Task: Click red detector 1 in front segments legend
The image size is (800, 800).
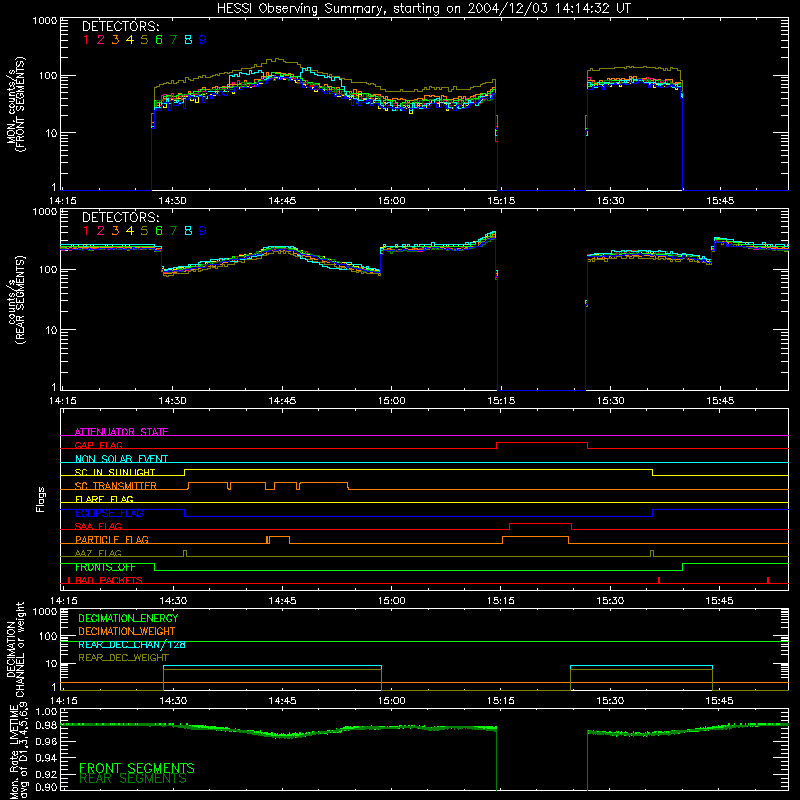Action: tap(86, 40)
